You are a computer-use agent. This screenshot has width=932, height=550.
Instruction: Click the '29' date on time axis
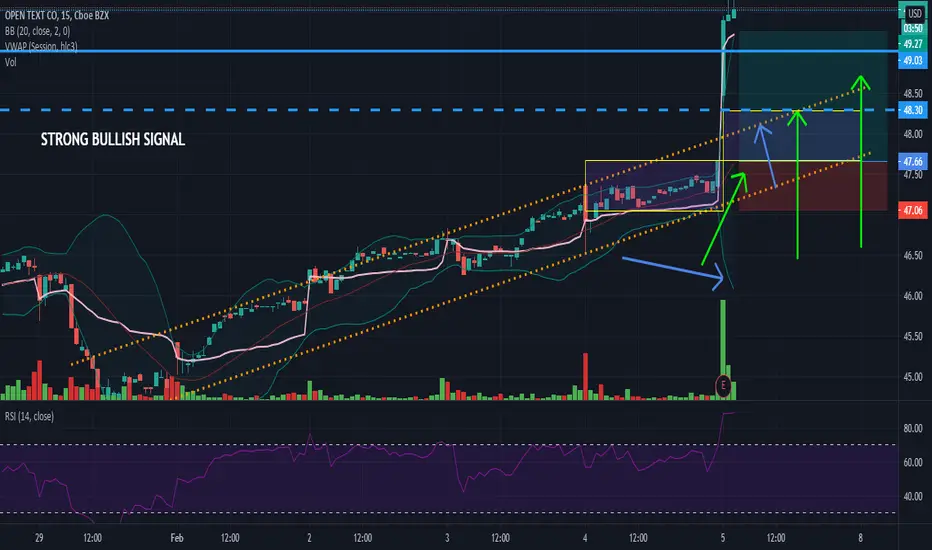39,538
